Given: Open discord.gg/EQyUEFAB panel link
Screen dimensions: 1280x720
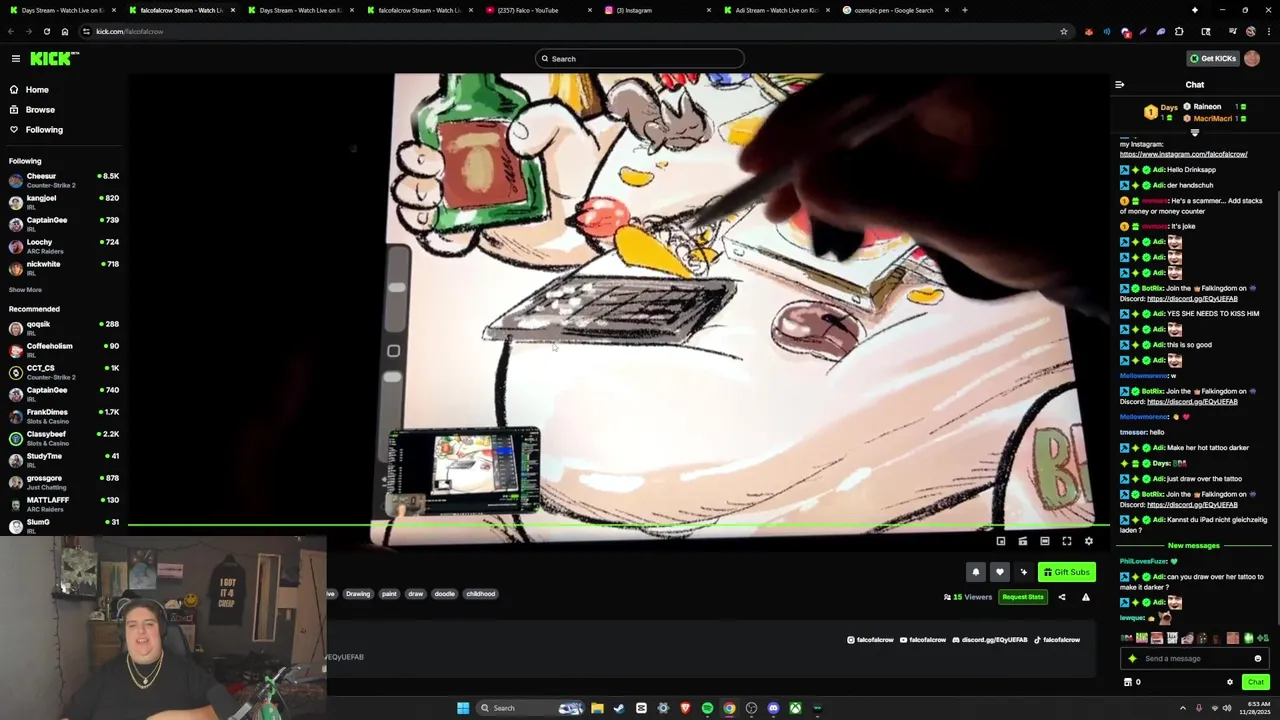Looking at the screenshot, I should [x=990, y=640].
